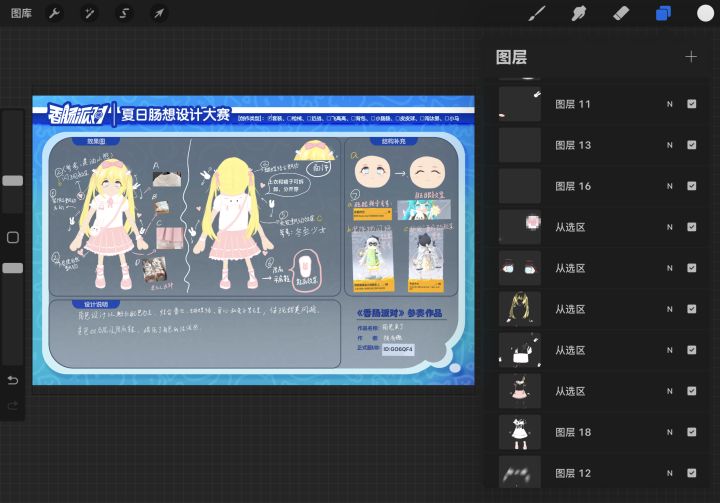Click the 设计说明 label on canvas
720x503 pixels.
[x=96, y=304]
